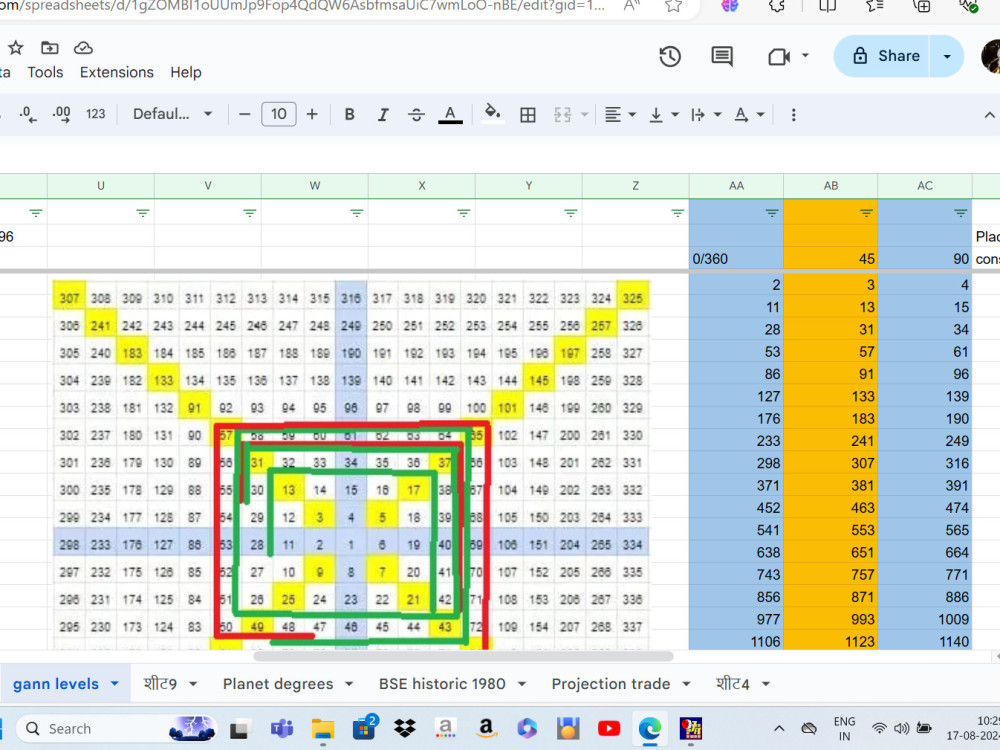Click the font size field showing 10
The image size is (1000, 750).
click(279, 114)
